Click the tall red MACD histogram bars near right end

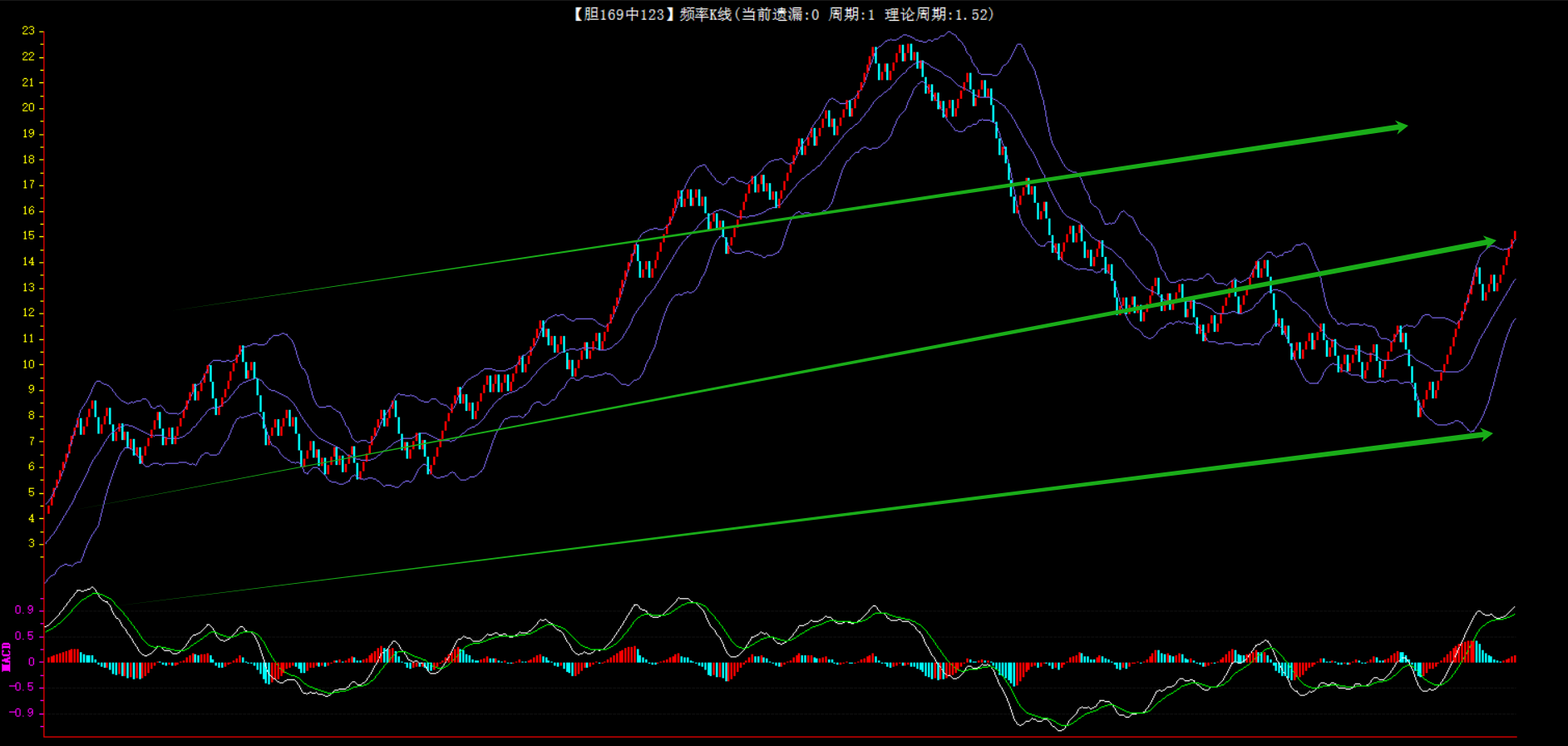point(1470,651)
